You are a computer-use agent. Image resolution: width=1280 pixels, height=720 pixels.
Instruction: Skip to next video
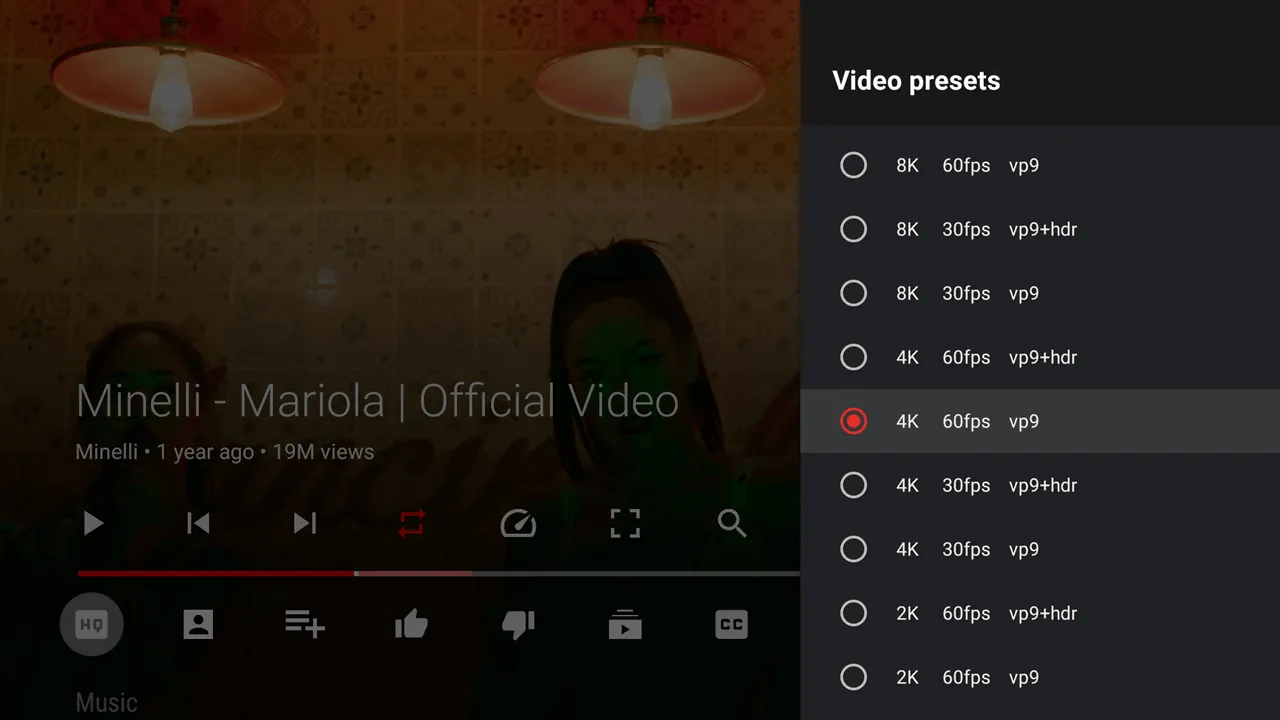[x=305, y=523]
